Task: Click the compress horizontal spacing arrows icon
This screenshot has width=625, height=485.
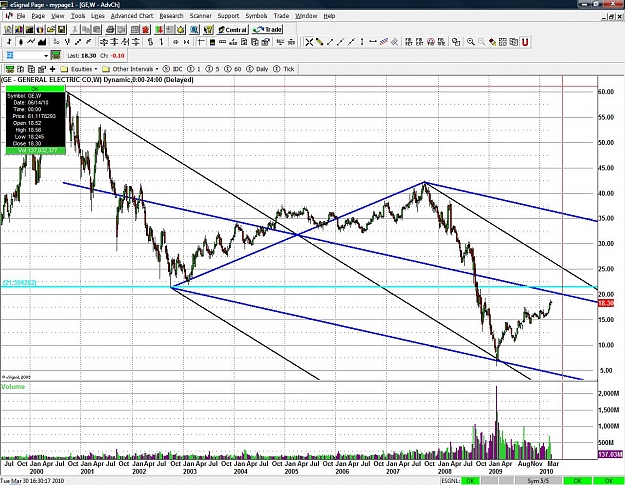Action: point(187,42)
